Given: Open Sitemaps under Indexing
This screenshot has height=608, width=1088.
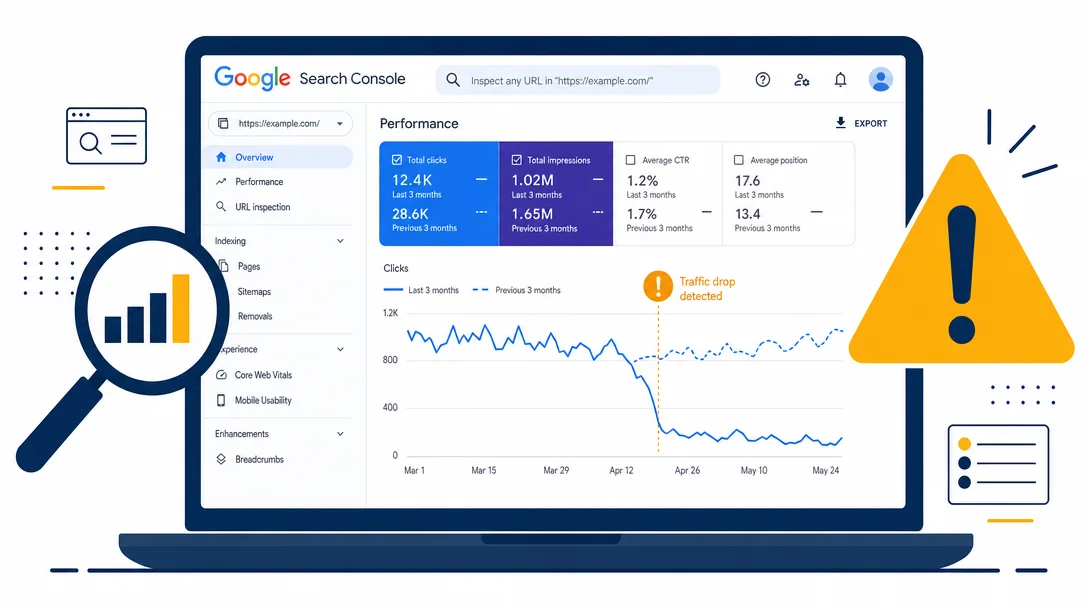Looking at the screenshot, I should click(x=254, y=292).
